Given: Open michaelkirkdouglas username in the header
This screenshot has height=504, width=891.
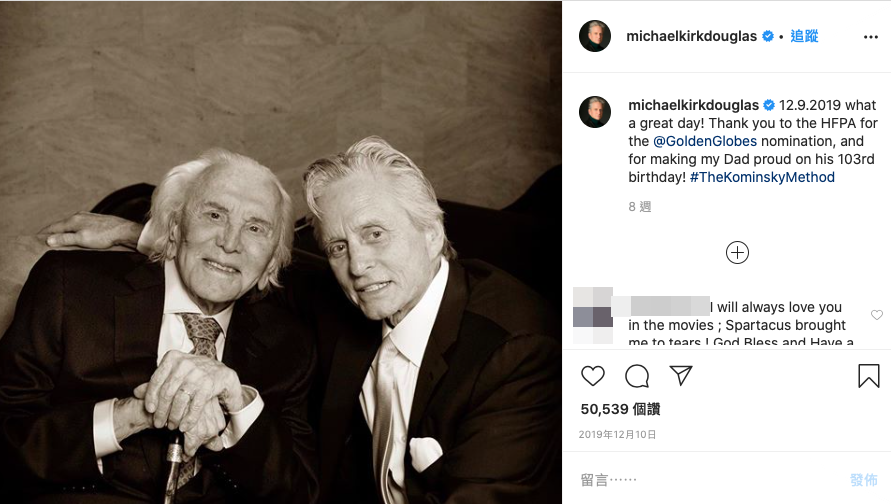Looking at the screenshot, I should (692, 36).
